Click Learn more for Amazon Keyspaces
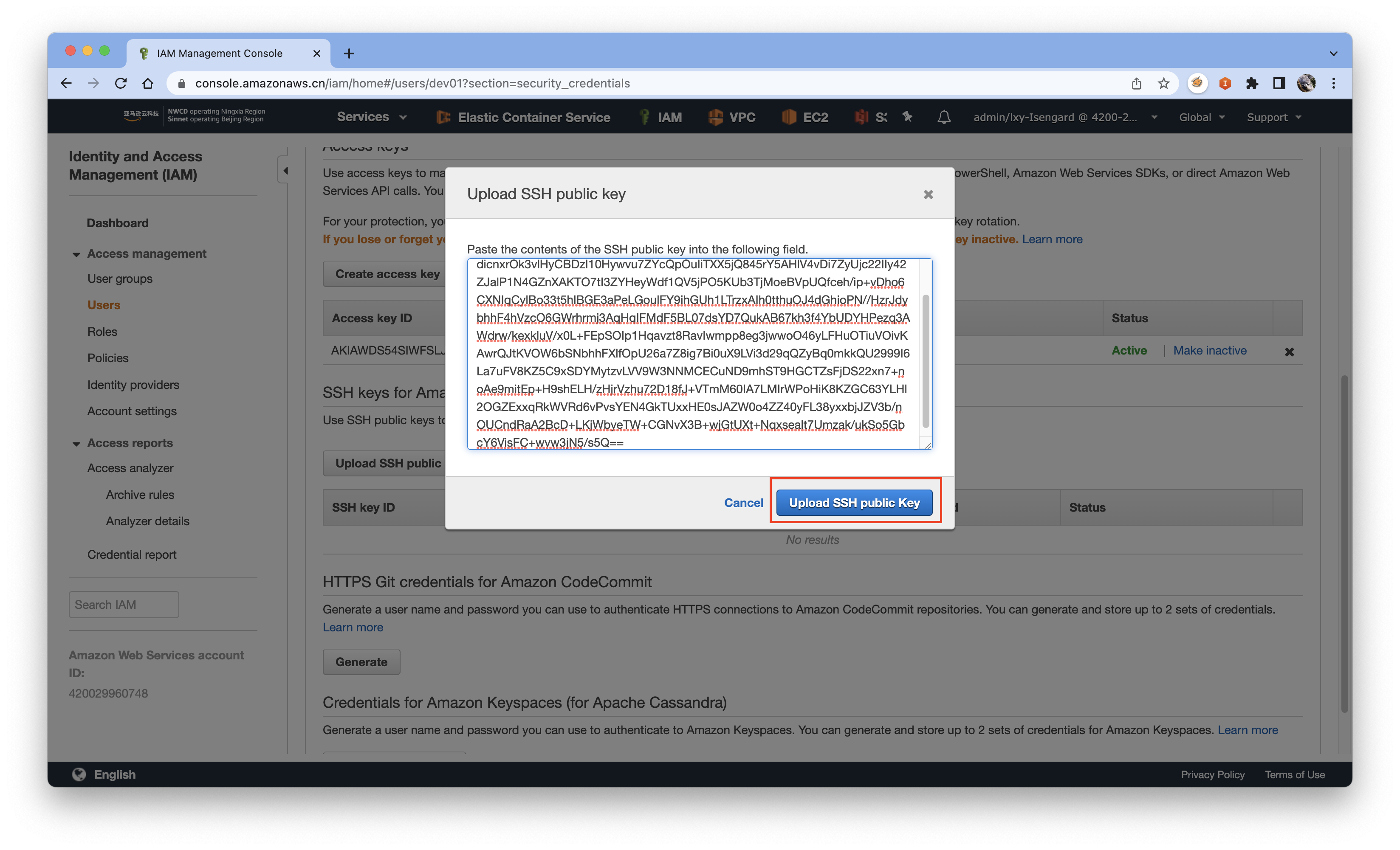 (1248, 729)
